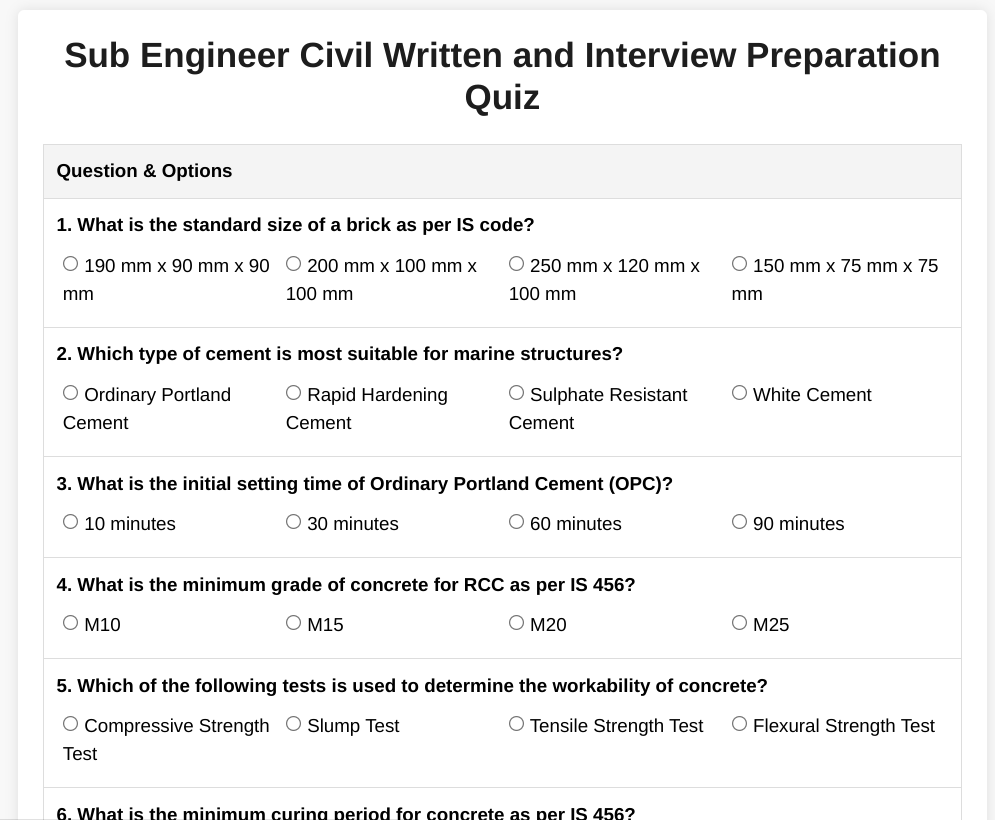Select 10 minutes for initial setting time
995x820 pixels.
[x=70, y=521]
